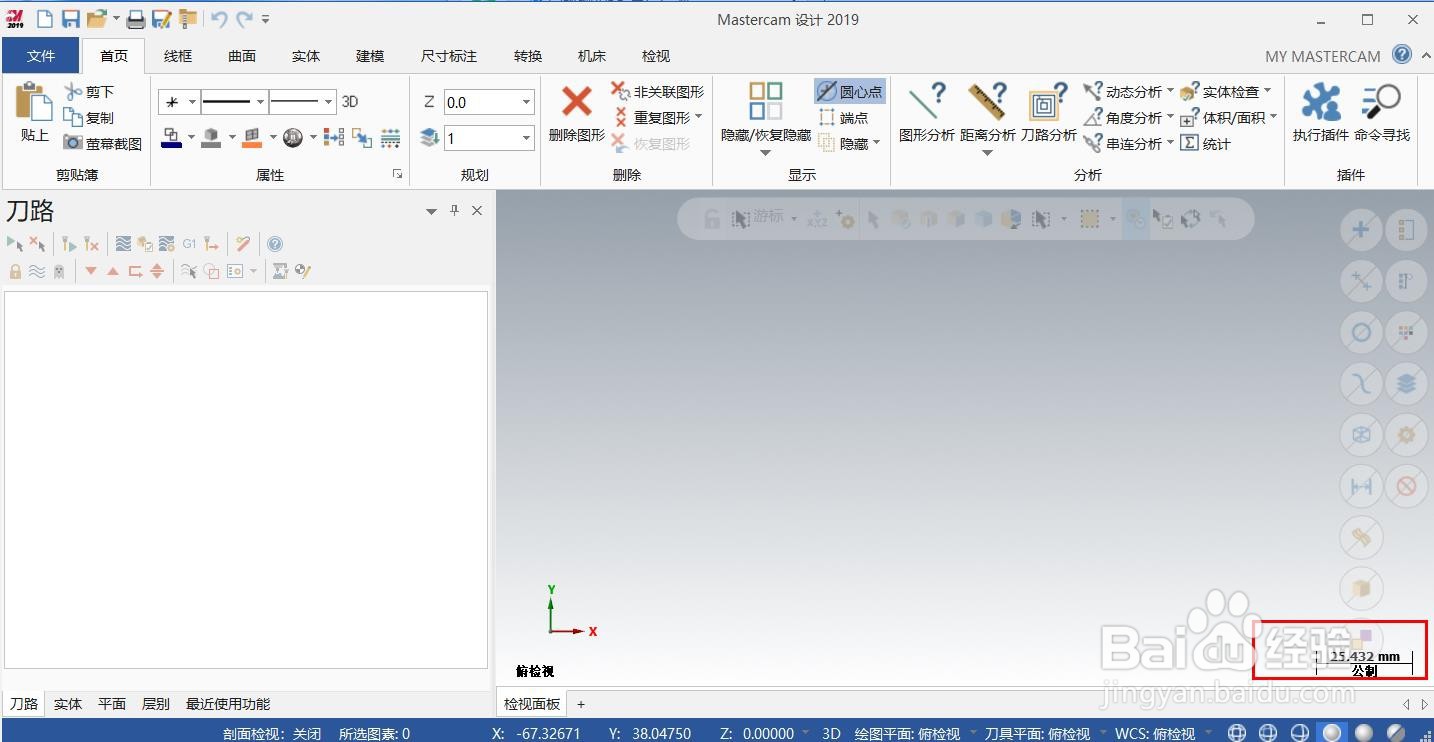The image size is (1434, 742).
Task: Toggle shaded sphere display in status bar
Action: pyautogui.click(x=1331, y=733)
